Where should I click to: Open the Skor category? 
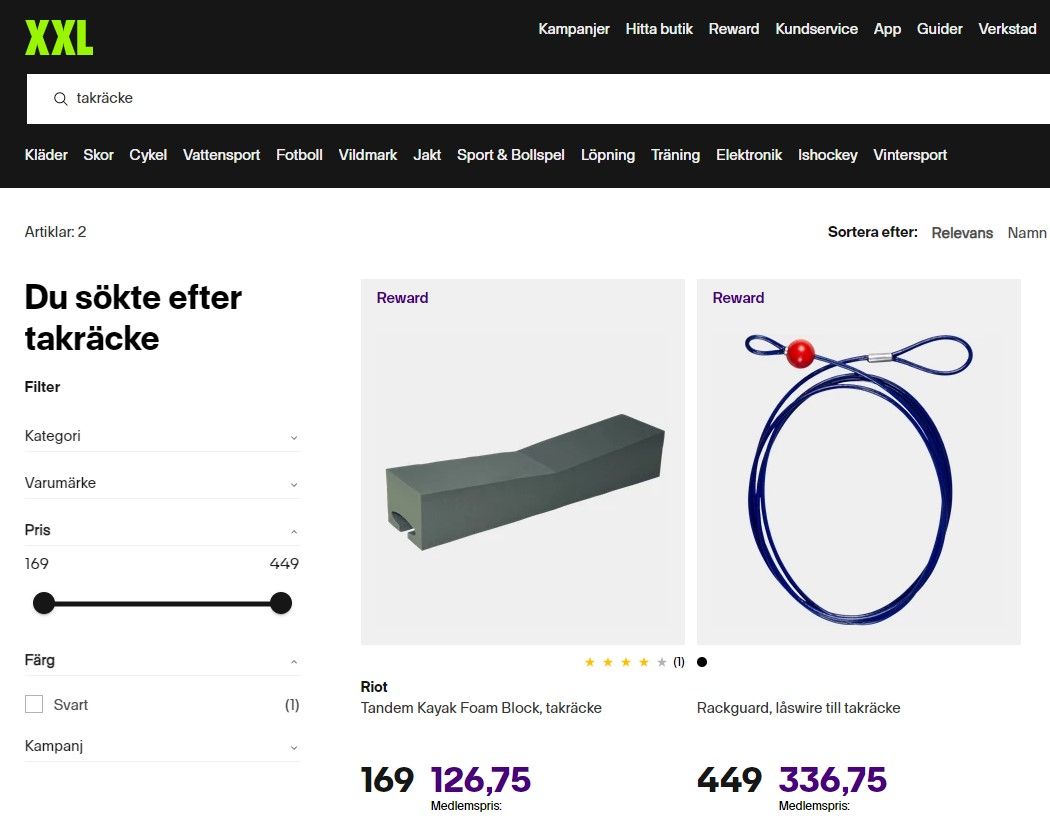[x=98, y=155]
